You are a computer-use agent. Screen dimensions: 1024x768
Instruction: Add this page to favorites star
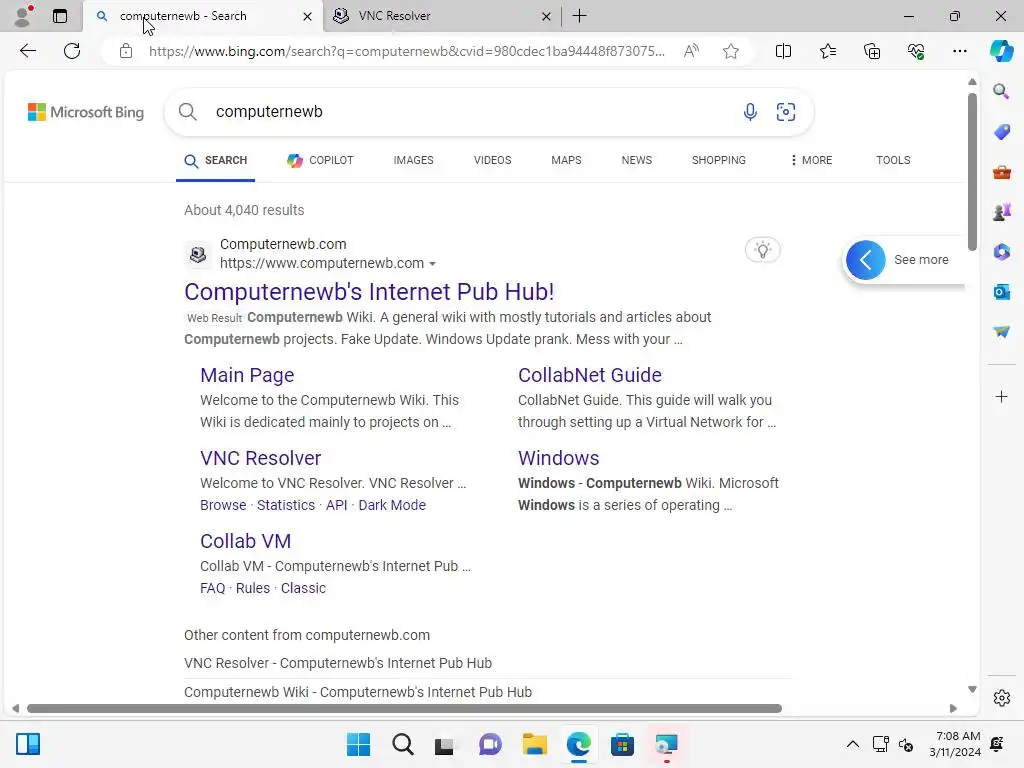pos(731,51)
